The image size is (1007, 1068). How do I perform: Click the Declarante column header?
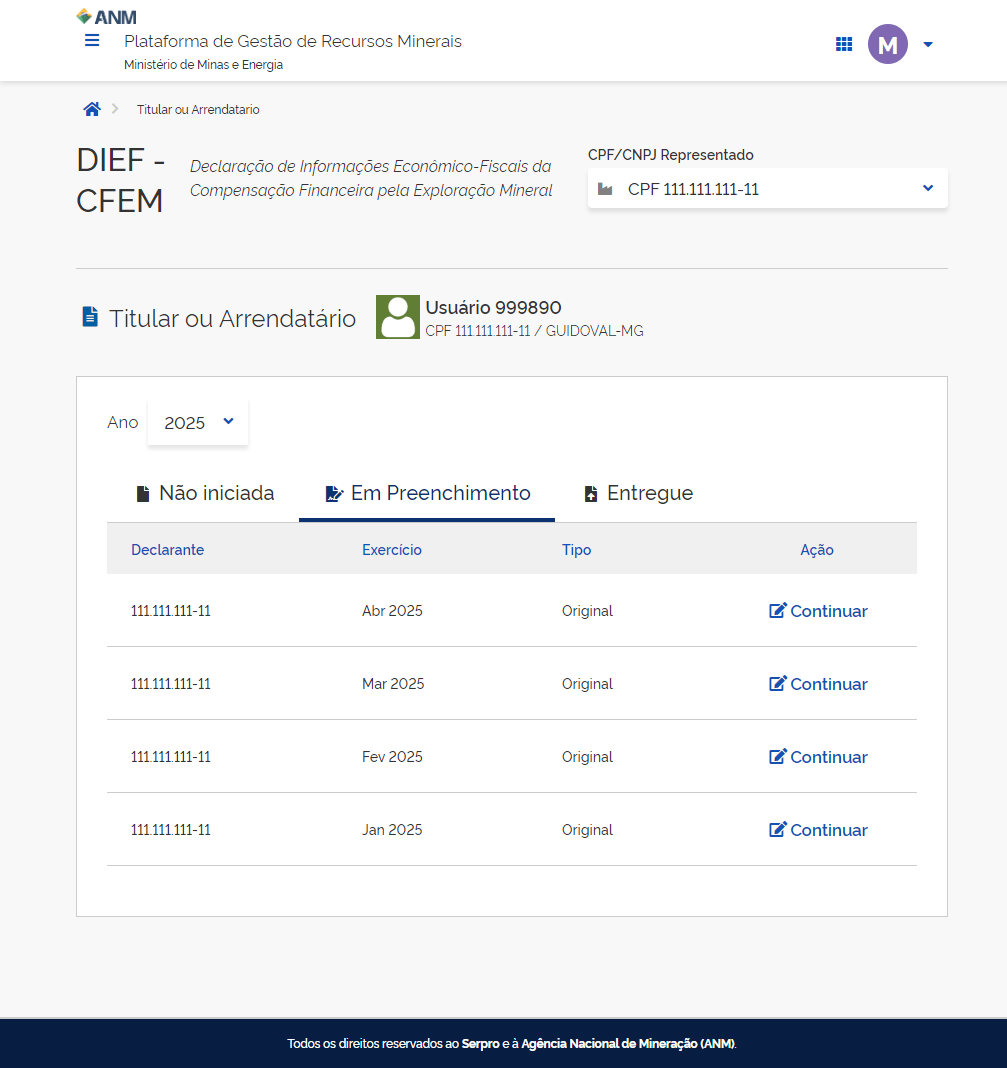167,550
